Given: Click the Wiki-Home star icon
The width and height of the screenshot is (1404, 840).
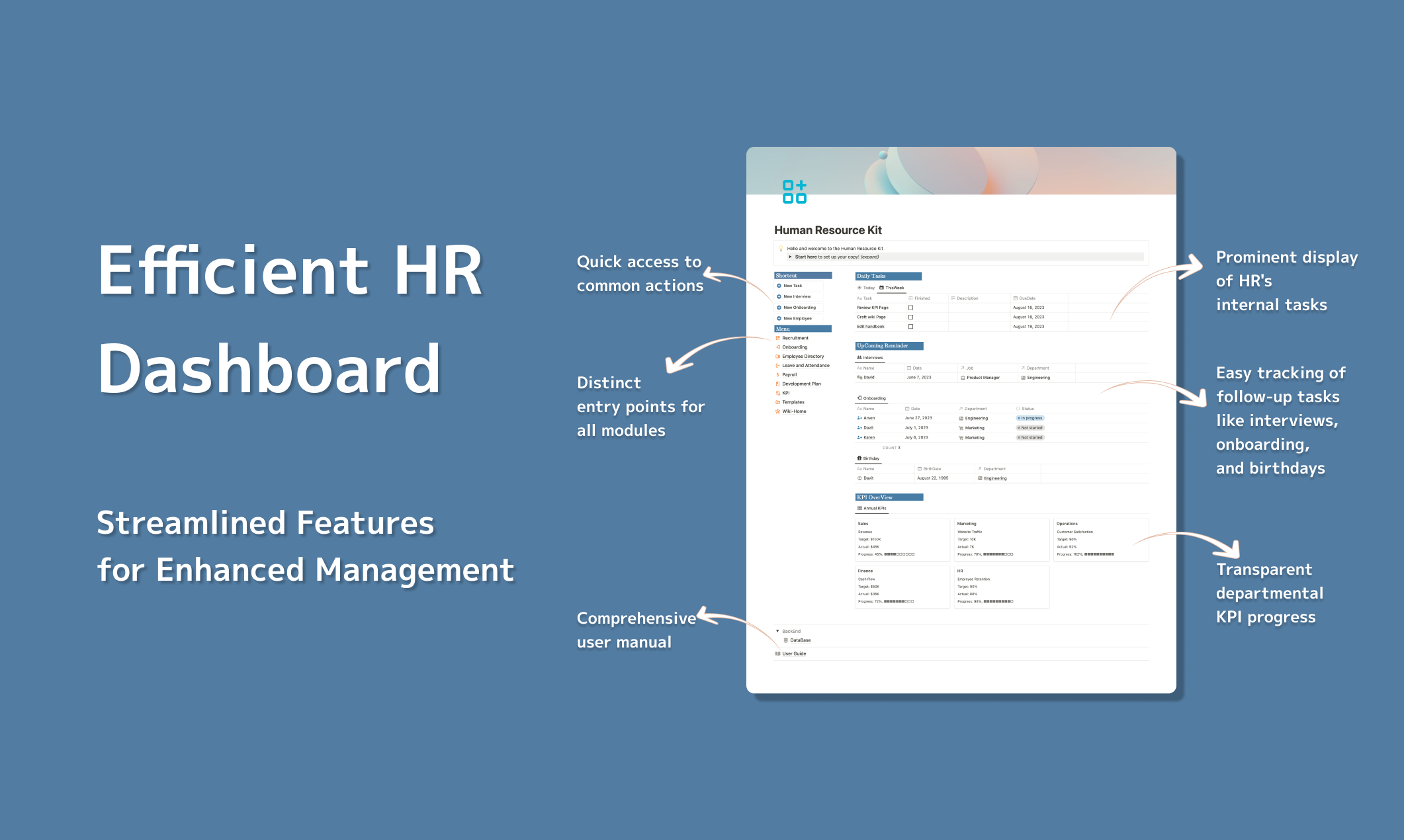Looking at the screenshot, I should click(778, 411).
